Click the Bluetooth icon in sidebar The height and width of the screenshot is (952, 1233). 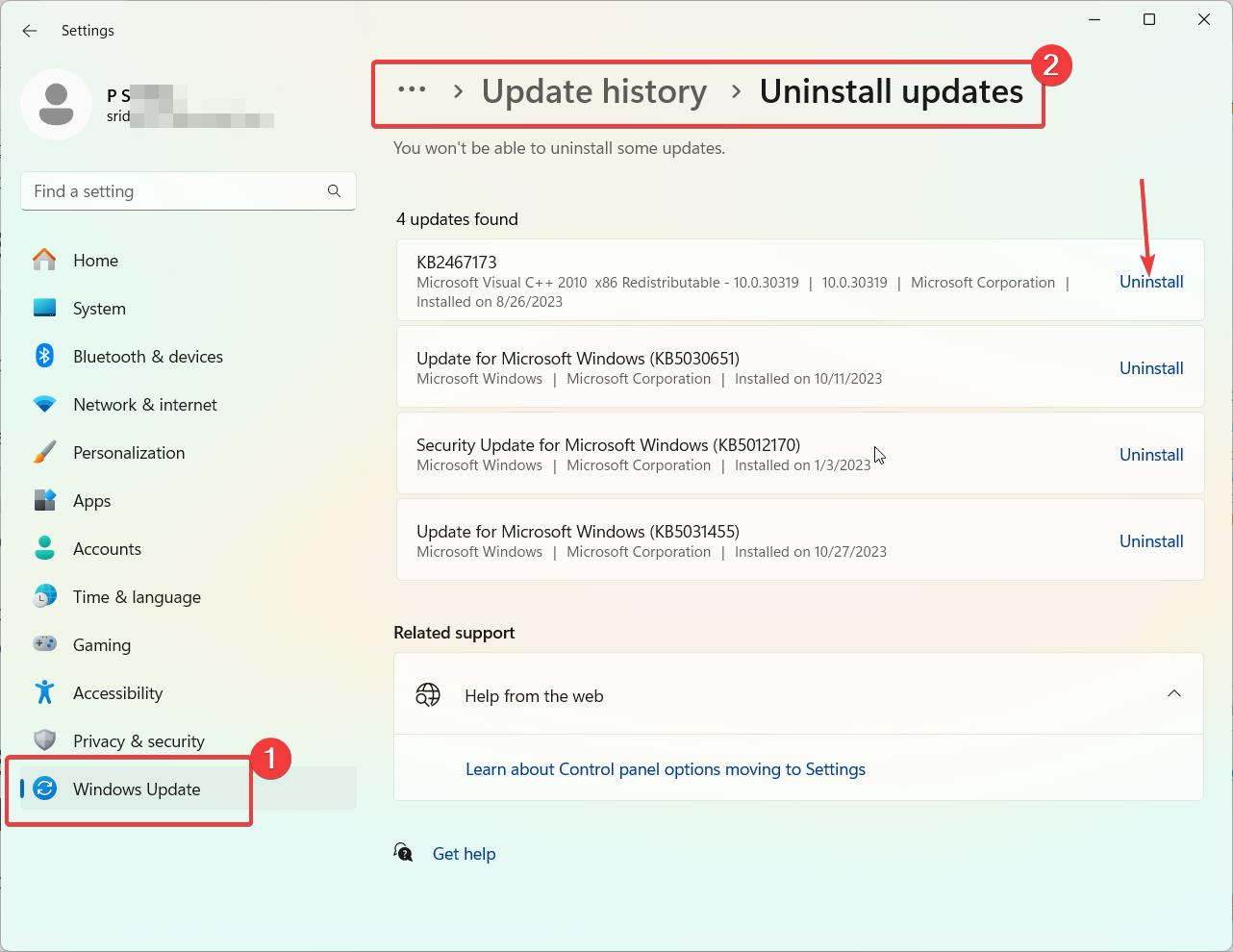44,356
